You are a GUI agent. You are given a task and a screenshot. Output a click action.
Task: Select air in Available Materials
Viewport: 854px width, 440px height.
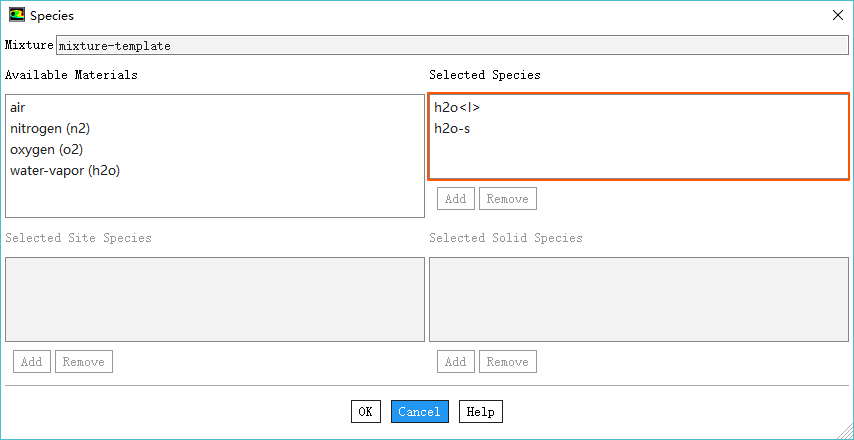coord(18,107)
